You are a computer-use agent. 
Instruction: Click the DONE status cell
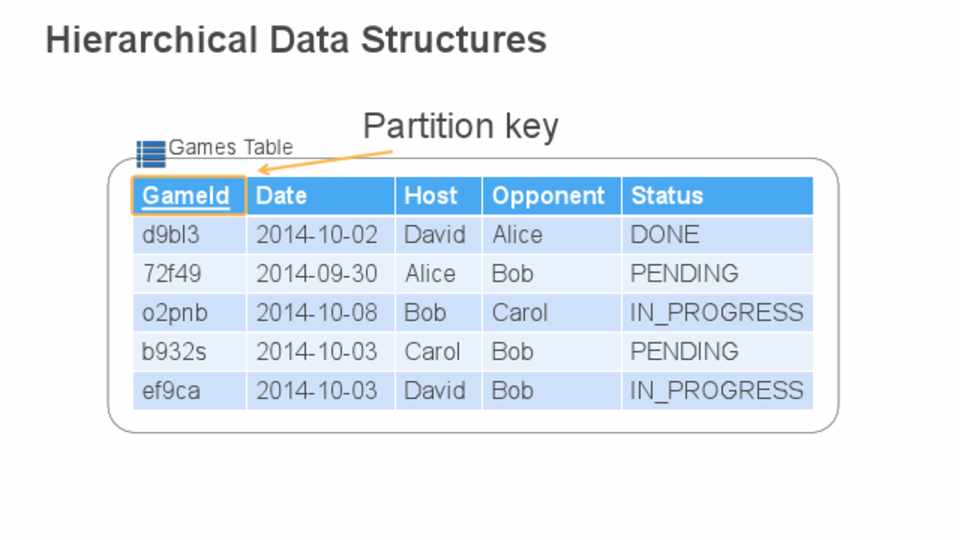pos(665,235)
